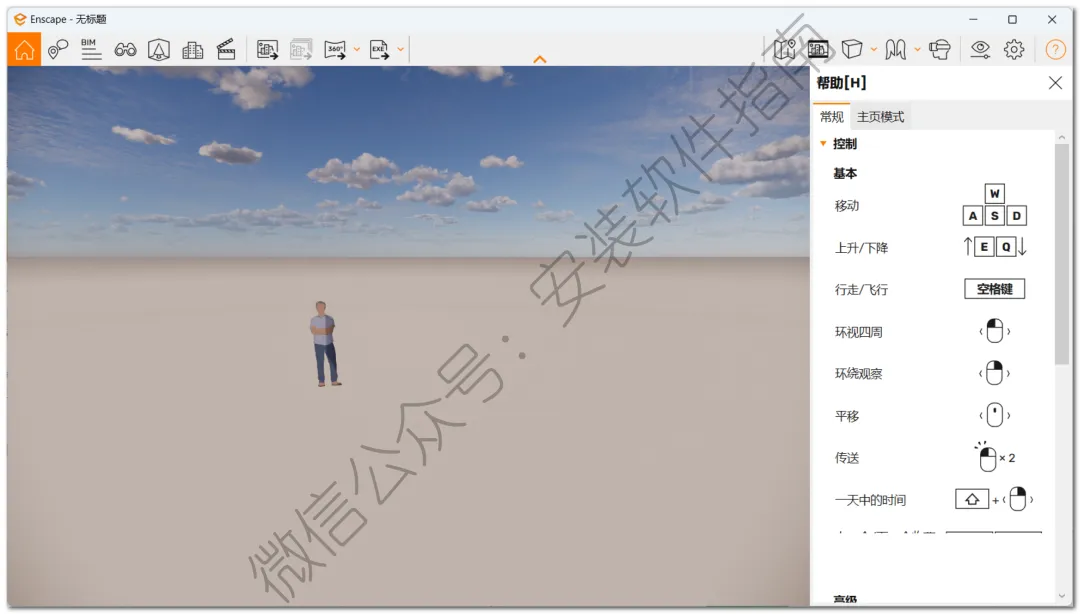Maximize the Enscape window
Screen dimensions: 1080x614
click(1012, 19)
